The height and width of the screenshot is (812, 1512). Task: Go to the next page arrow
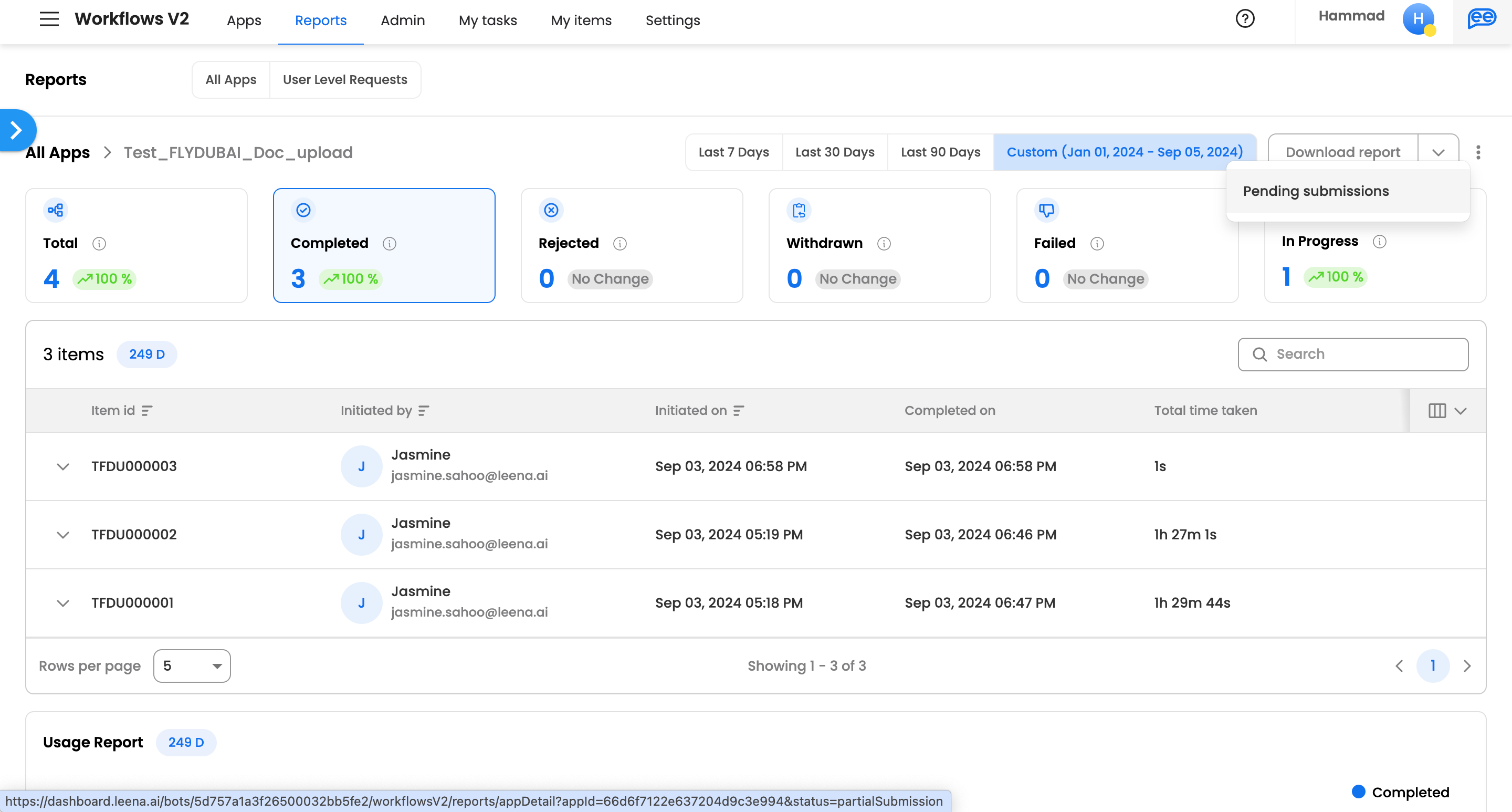tap(1467, 666)
